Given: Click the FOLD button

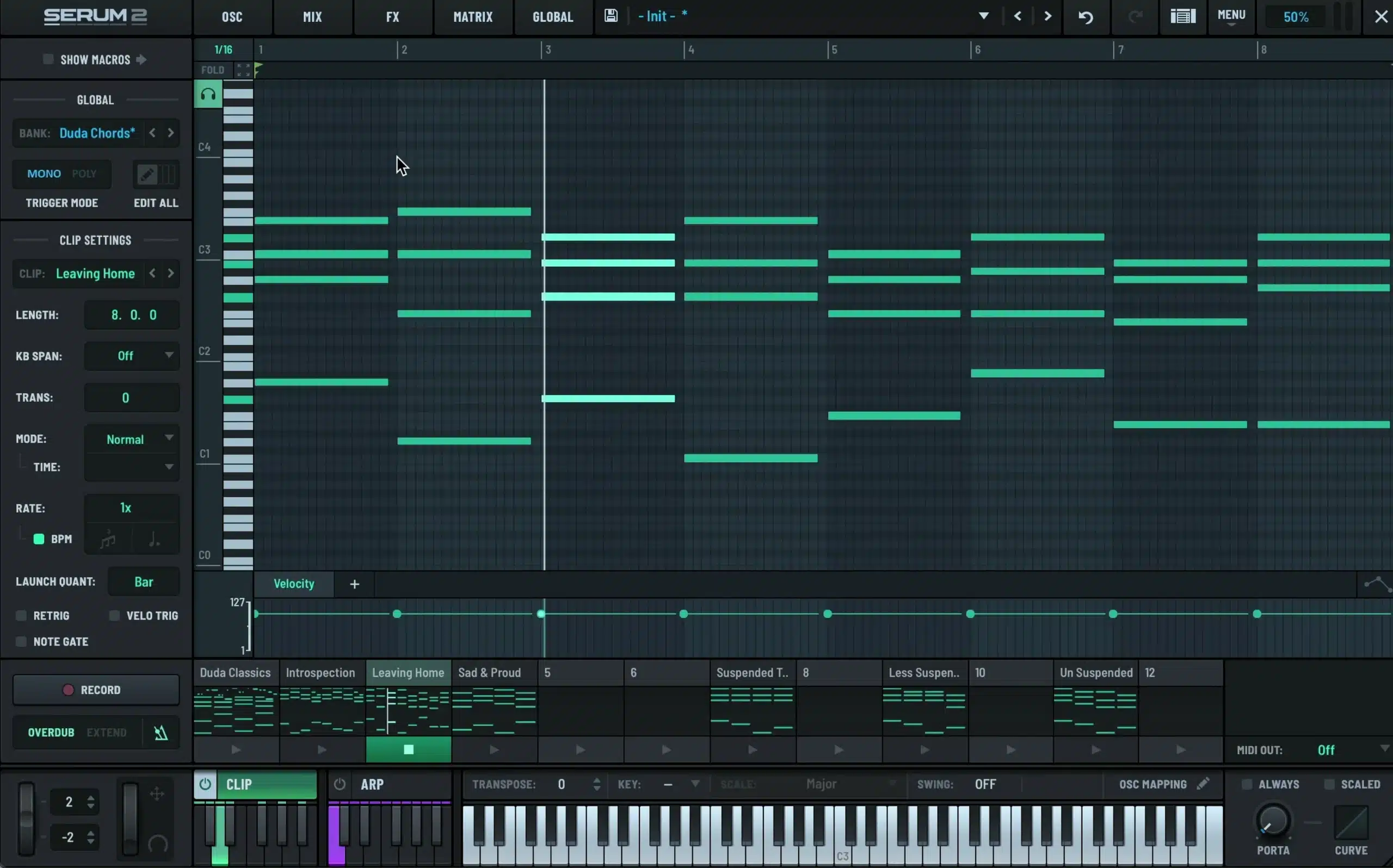Looking at the screenshot, I should pos(212,70).
